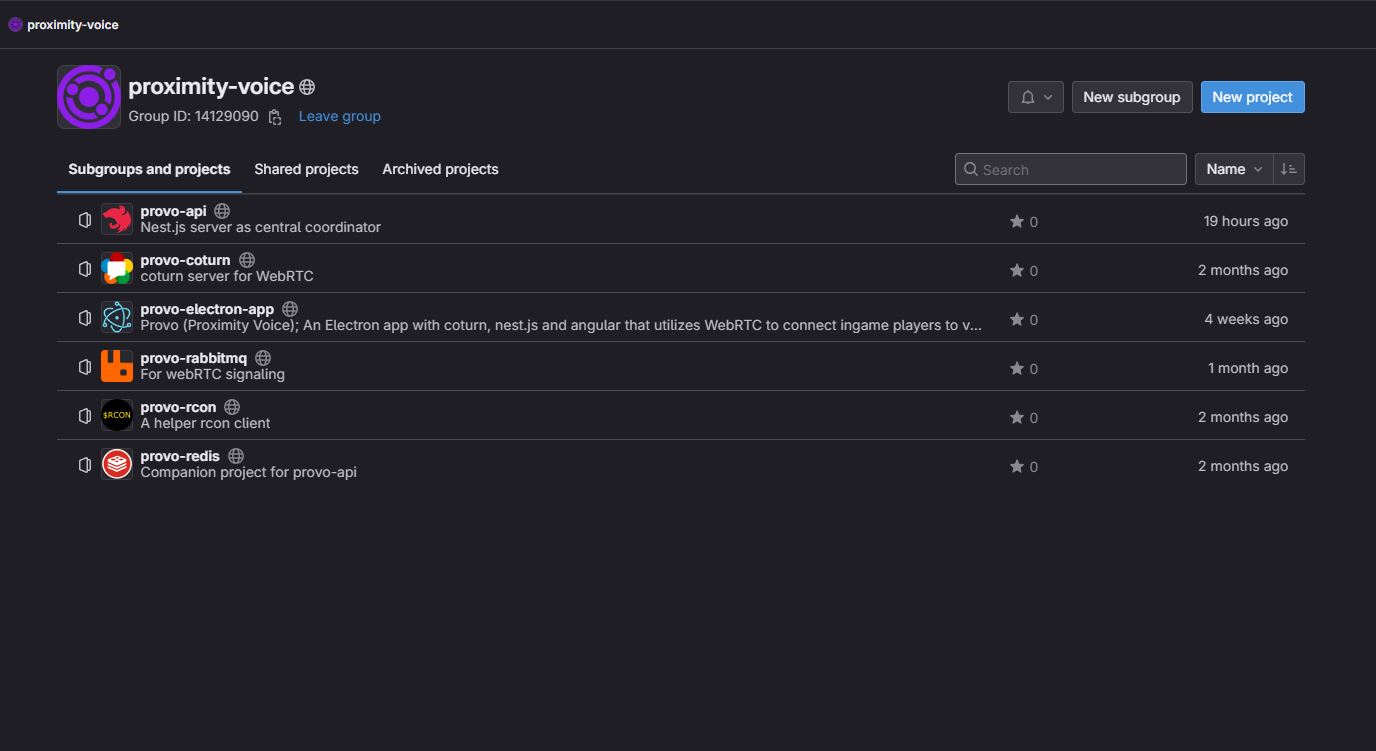1376x751 pixels.
Task: Click the New project button
Action: point(1252,97)
